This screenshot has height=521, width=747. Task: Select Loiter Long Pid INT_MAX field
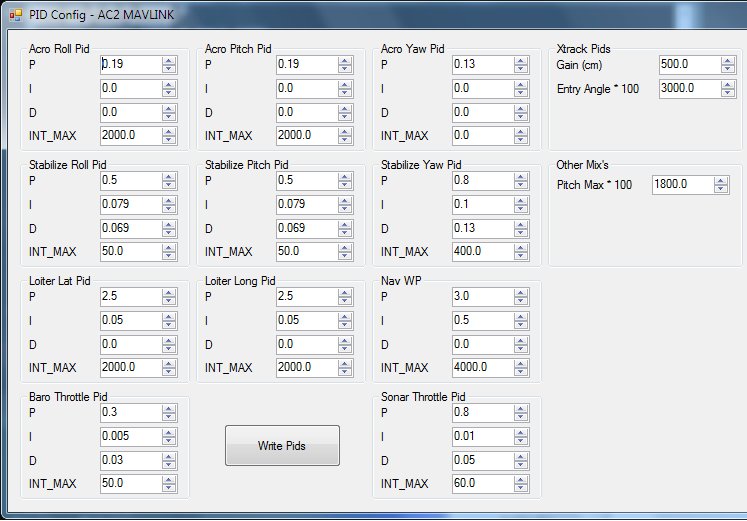click(x=304, y=367)
